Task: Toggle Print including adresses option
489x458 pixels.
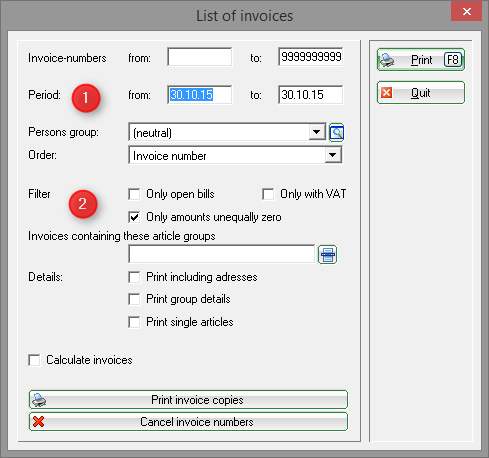Action: 134,277
